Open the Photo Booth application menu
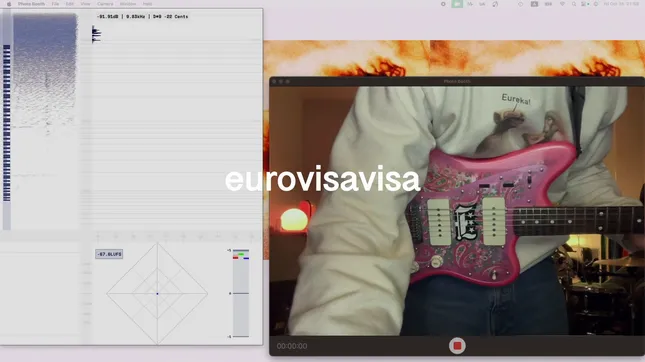This screenshot has width=645, height=362. click(x=31, y=4)
